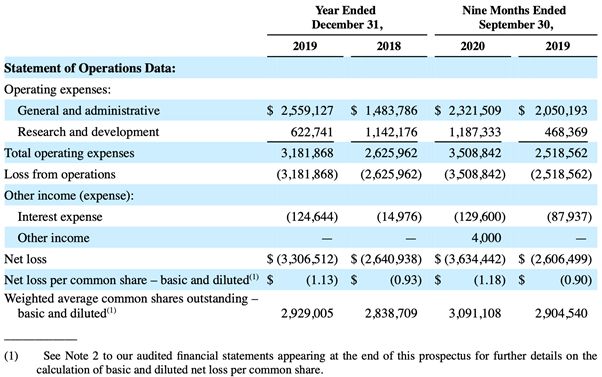Click total operating expenses value 2,518,562
This screenshot has width=602, height=377.
(x=561, y=153)
